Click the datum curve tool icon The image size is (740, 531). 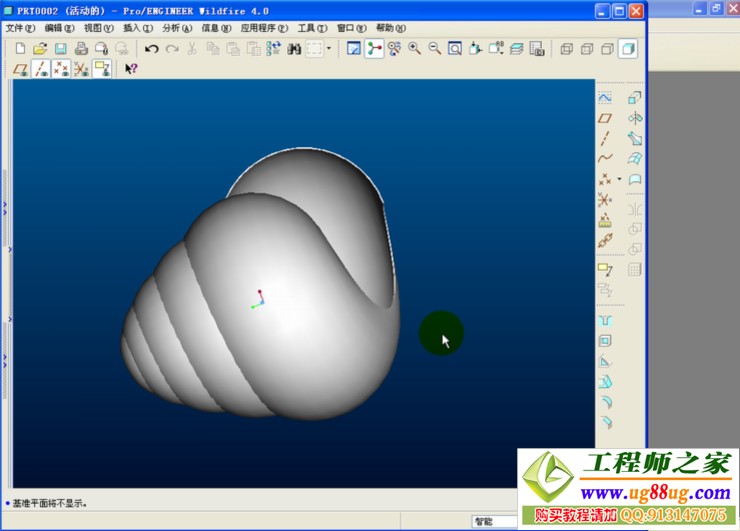605,158
